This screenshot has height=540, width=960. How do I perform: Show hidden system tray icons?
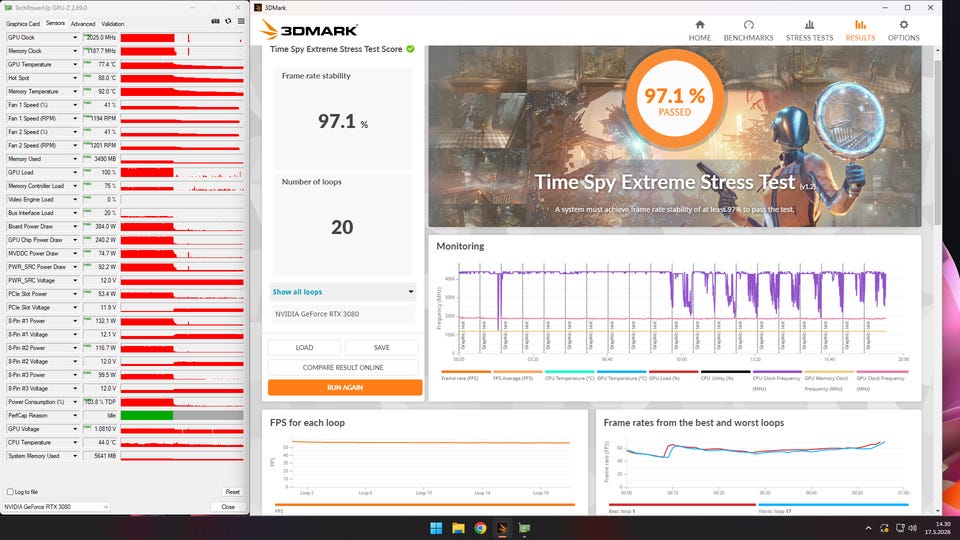point(868,528)
